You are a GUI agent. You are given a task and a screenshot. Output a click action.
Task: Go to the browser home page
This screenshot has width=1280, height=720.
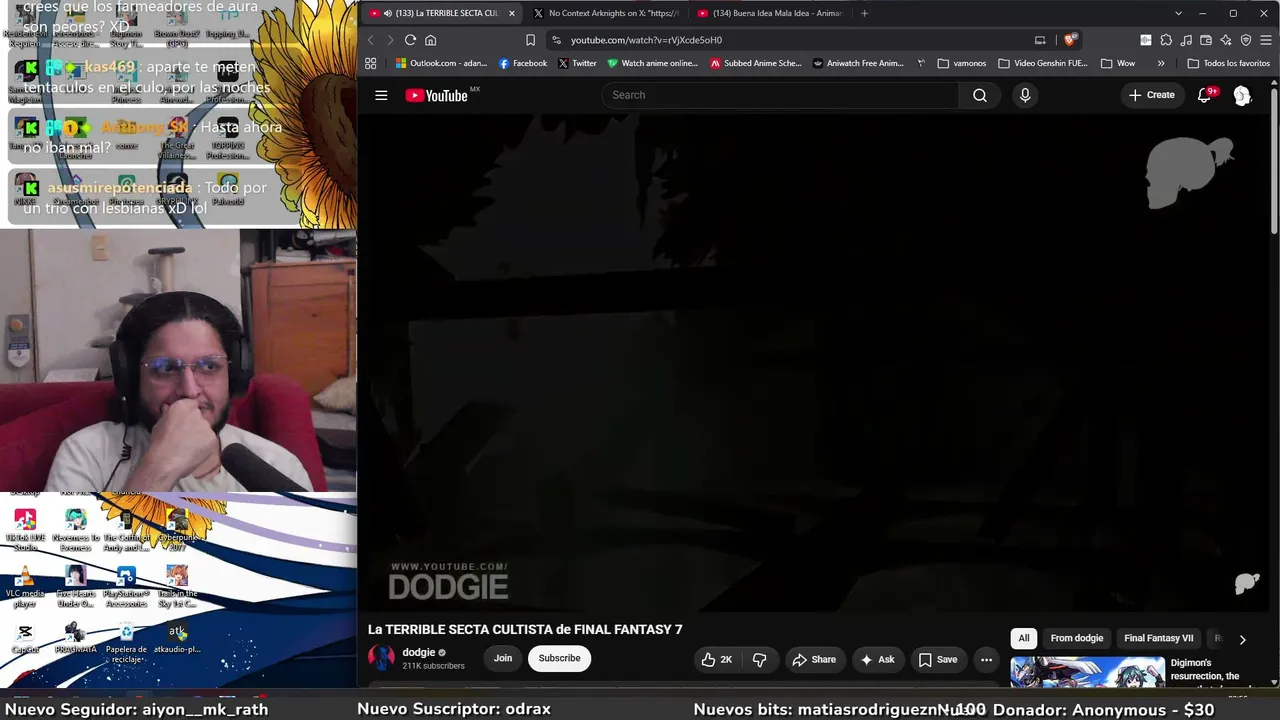[x=431, y=40]
